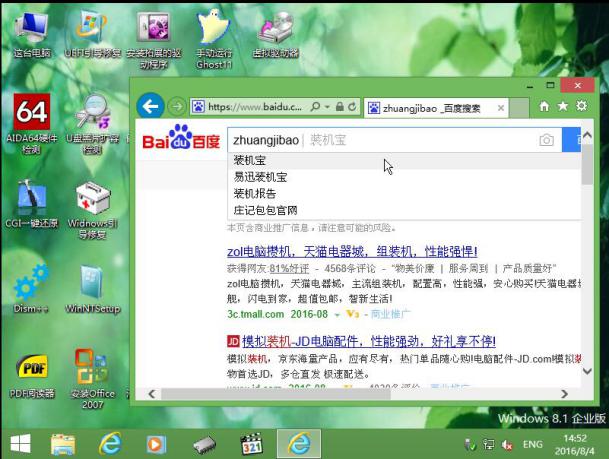Screen dimensions: 609x459
Task: Click the 商业推广 label link
Action: click(x=390, y=314)
